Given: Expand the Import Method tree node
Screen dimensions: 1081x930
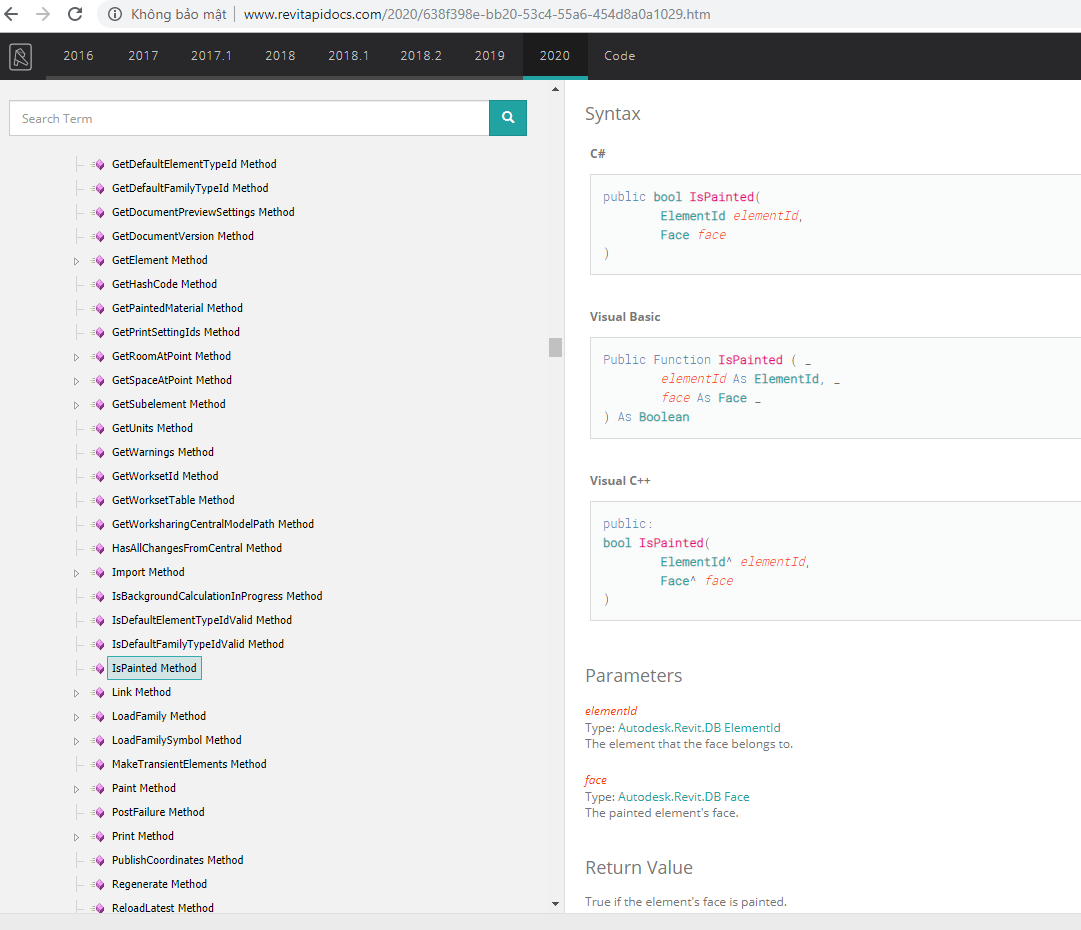Looking at the screenshot, I should coord(77,572).
